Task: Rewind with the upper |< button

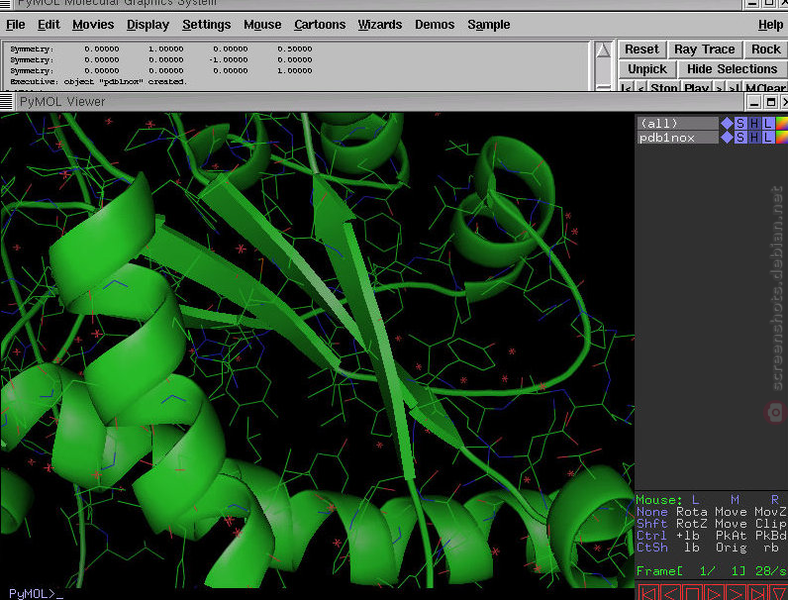Action: pos(626,86)
